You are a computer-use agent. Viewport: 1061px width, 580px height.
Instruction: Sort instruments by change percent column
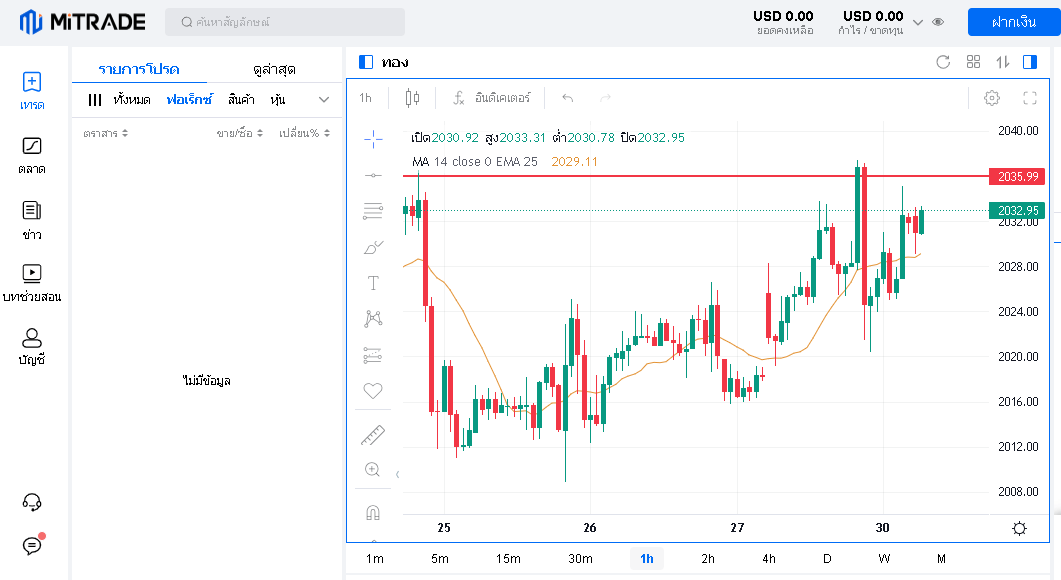point(305,133)
